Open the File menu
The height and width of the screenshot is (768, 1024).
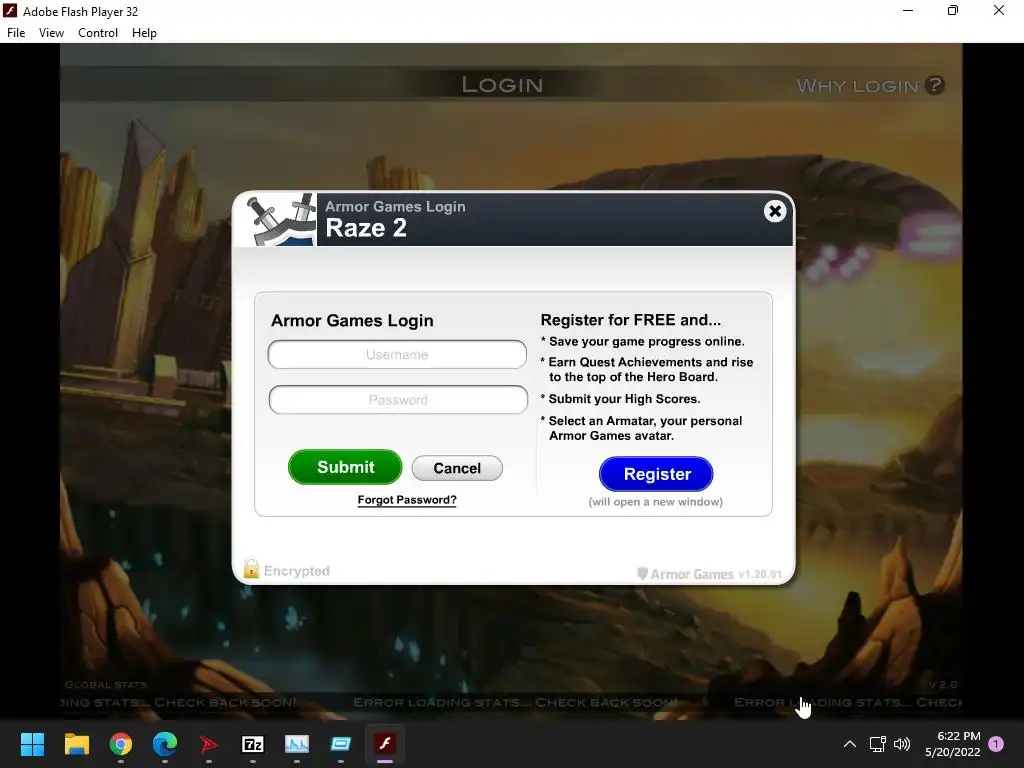(x=16, y=33)
